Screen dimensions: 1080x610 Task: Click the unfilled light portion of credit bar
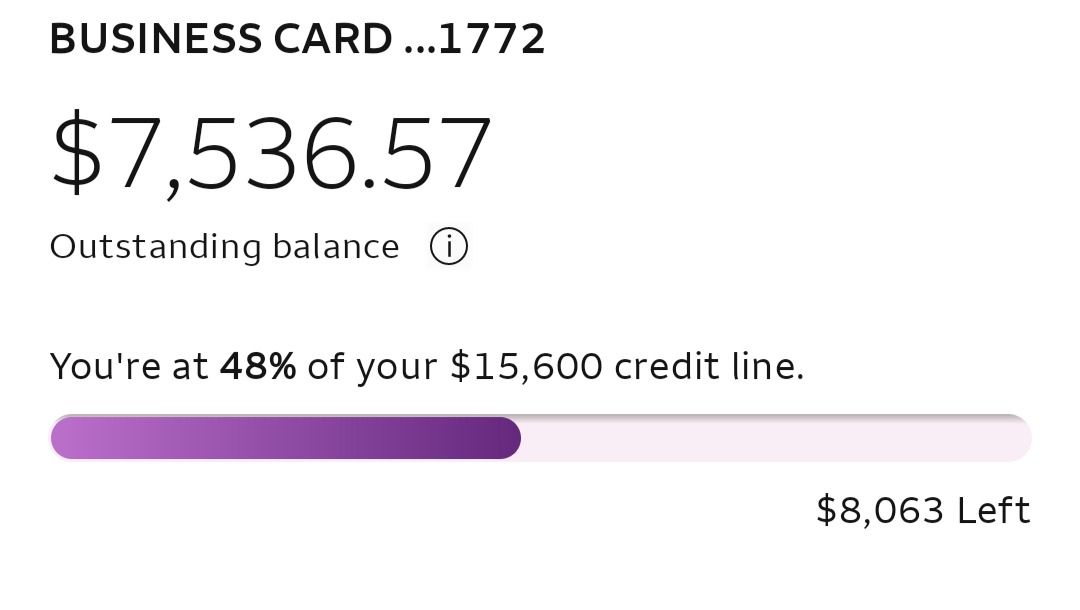pos(776,438)
